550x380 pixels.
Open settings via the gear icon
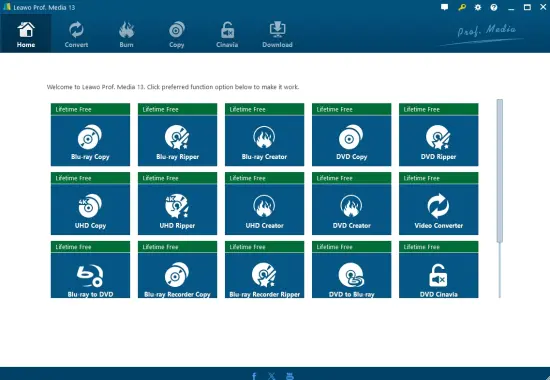point(478,7)
